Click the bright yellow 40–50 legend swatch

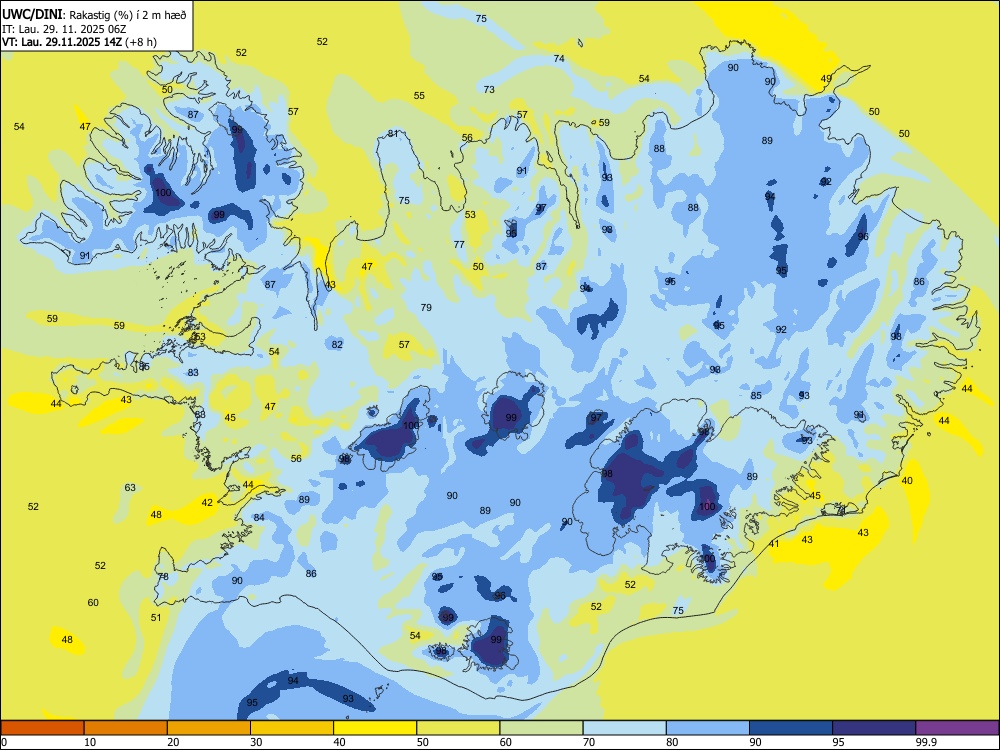tap(375, 728)
